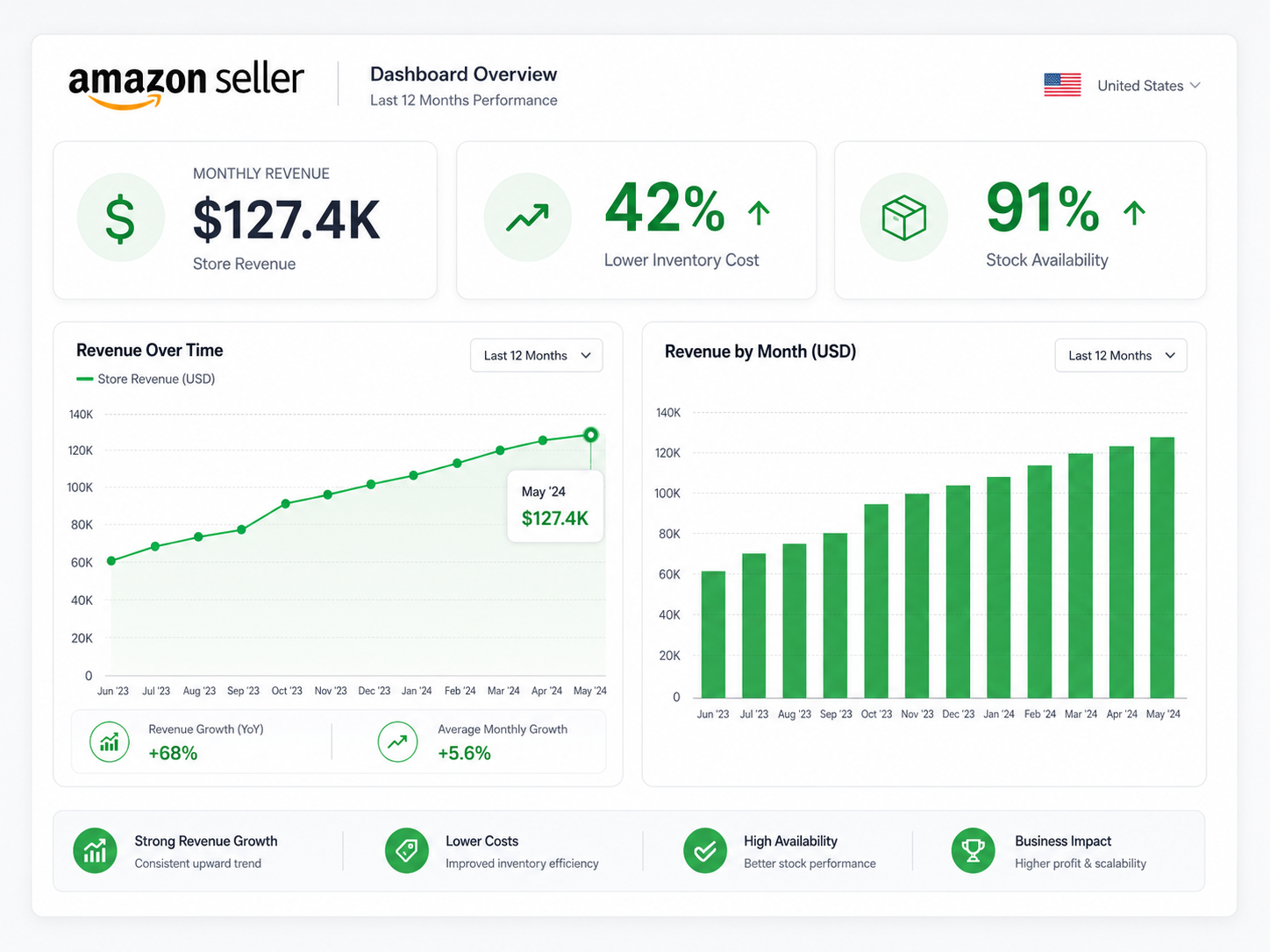Click the Dashboard Overview title

pos(463,75)
